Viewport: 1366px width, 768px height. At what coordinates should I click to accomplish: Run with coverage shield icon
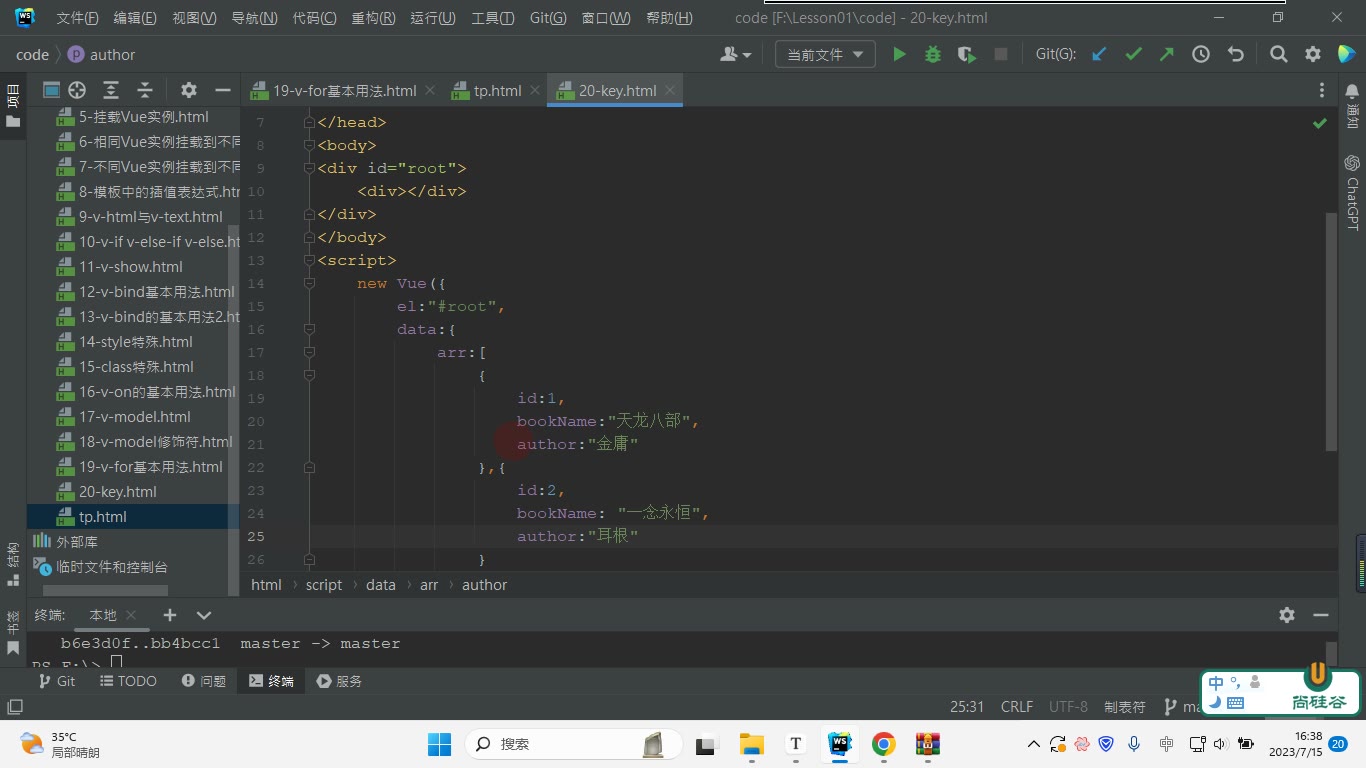click(966, 55)
